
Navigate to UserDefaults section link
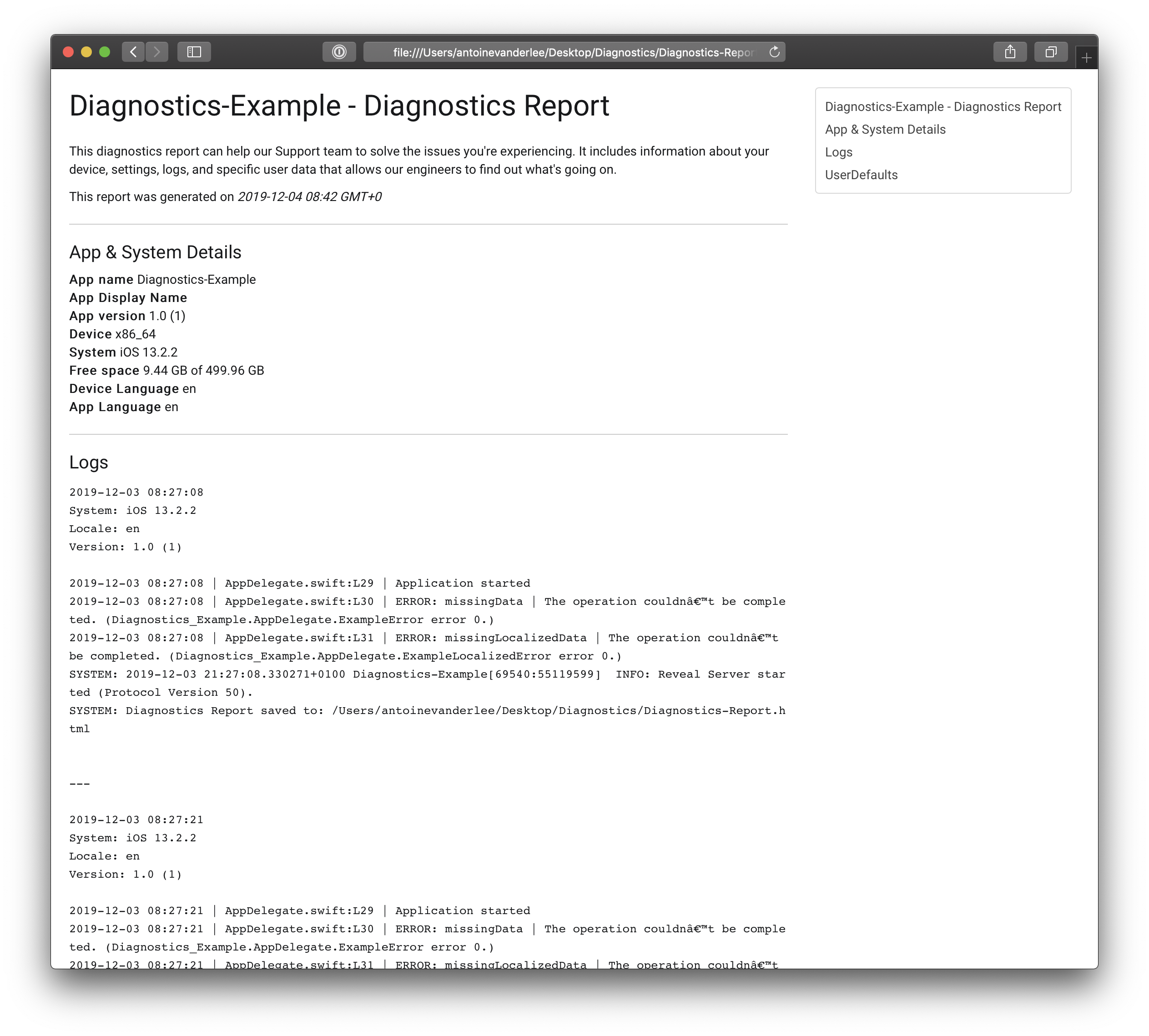861,176
